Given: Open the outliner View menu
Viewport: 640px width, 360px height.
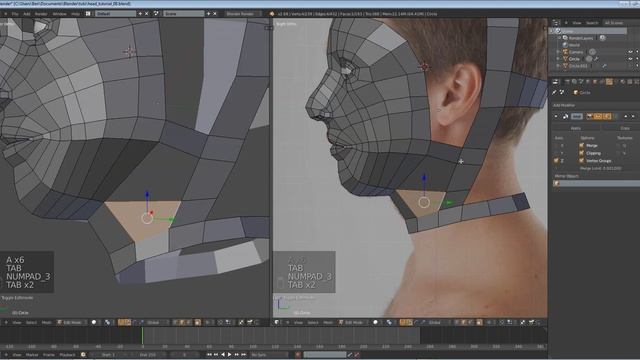Looking at the screenshot, I should tap(576, 23).
